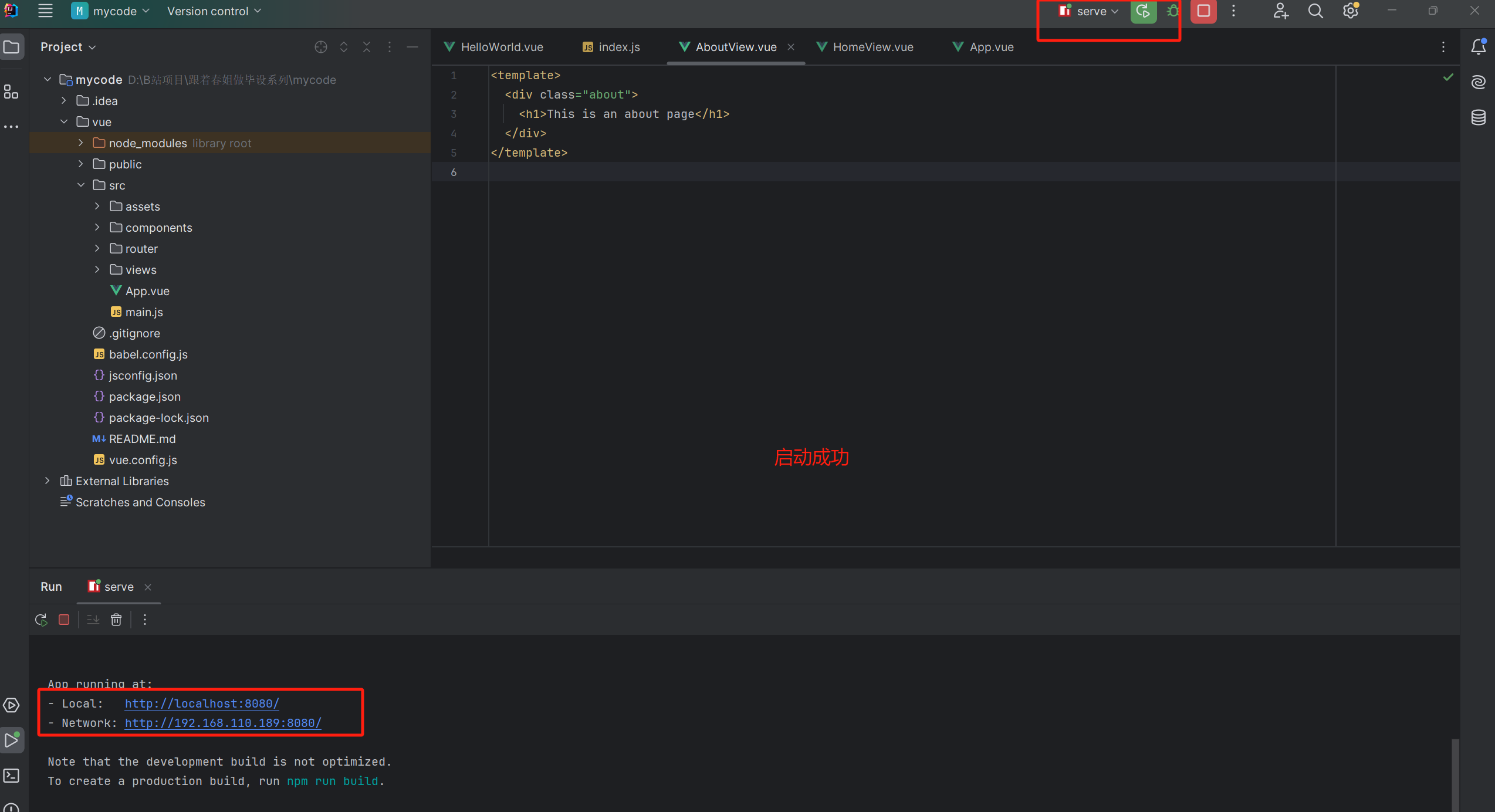Close the serve run tab
1495x812 pixels.
[x=148, y=587]
